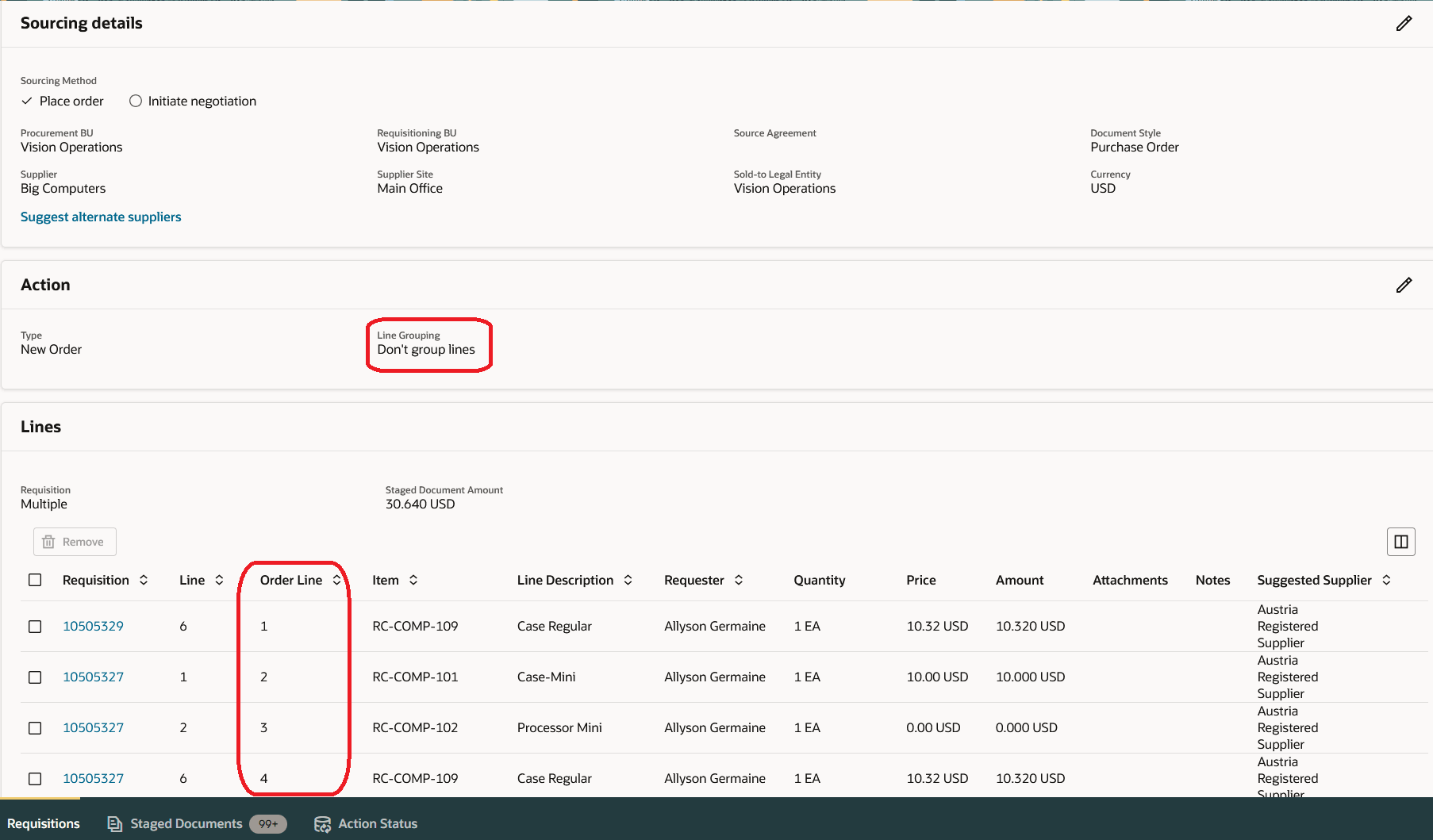Image resolution: width=1433 pixels, height=840 pixels.
Task: Open requisition 10505327 for Case-Mini row
Action: click(x=94, y=677)
